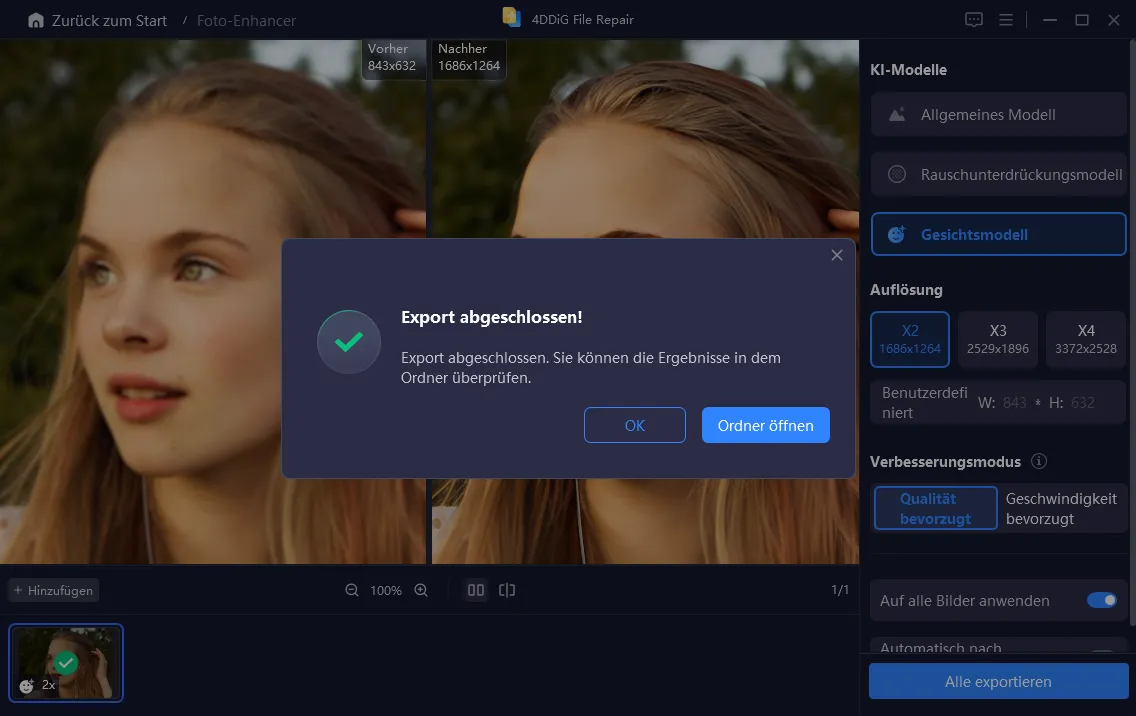1136x716 pixels.
Task: Select 'Qualität bevorzugt' enhancement mode
Action: pos(935,508)
